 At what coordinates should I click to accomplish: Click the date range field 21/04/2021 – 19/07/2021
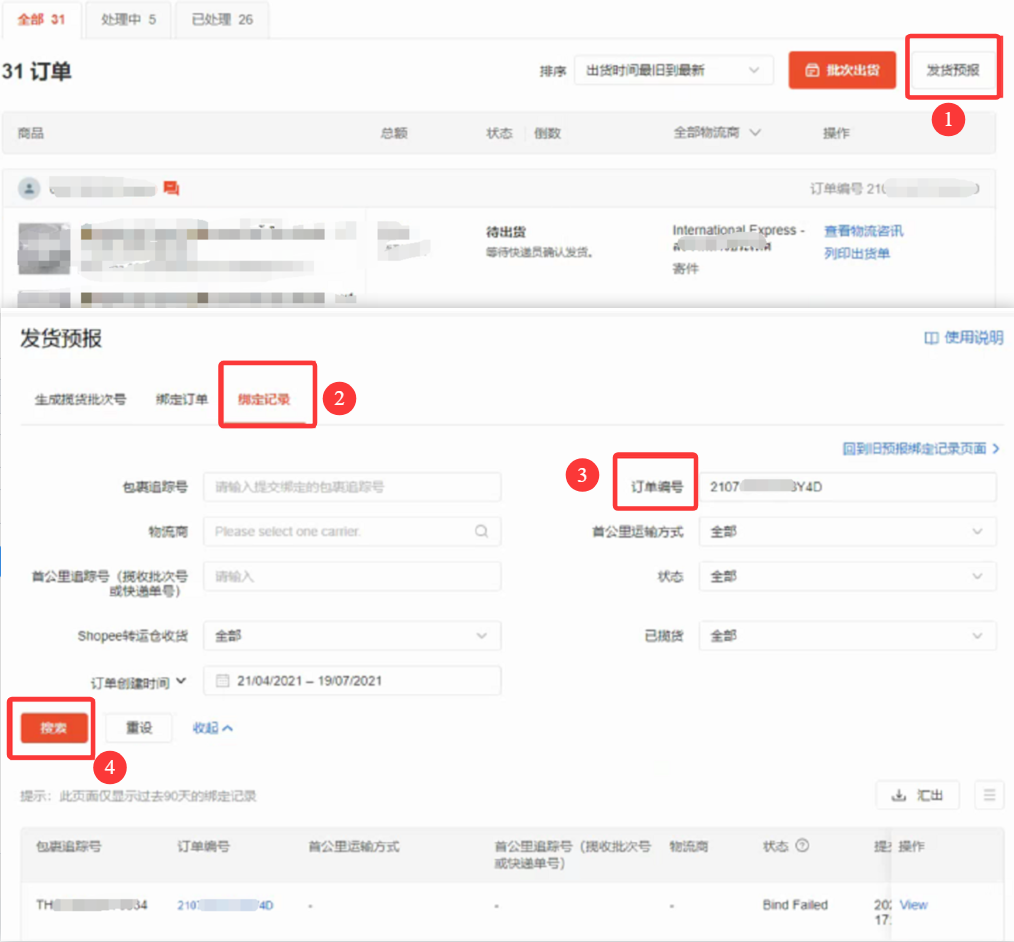point(352,681)
